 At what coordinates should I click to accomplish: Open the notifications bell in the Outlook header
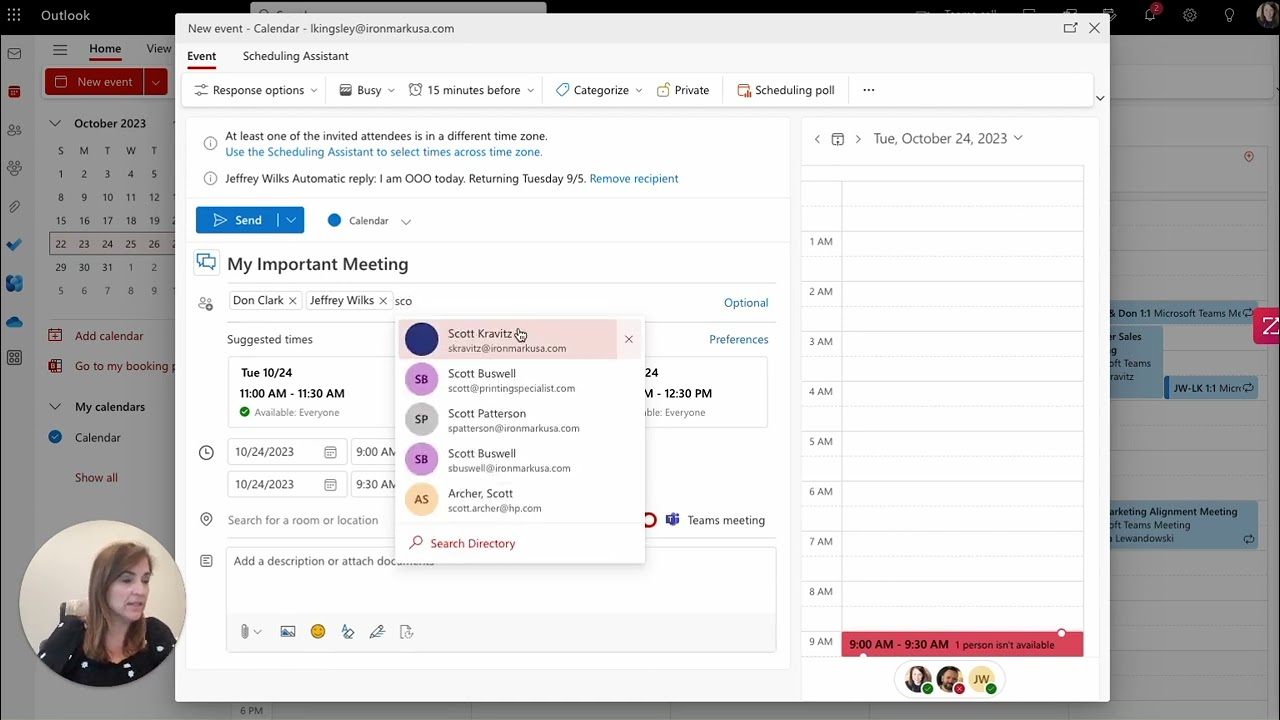(1150, 15)
